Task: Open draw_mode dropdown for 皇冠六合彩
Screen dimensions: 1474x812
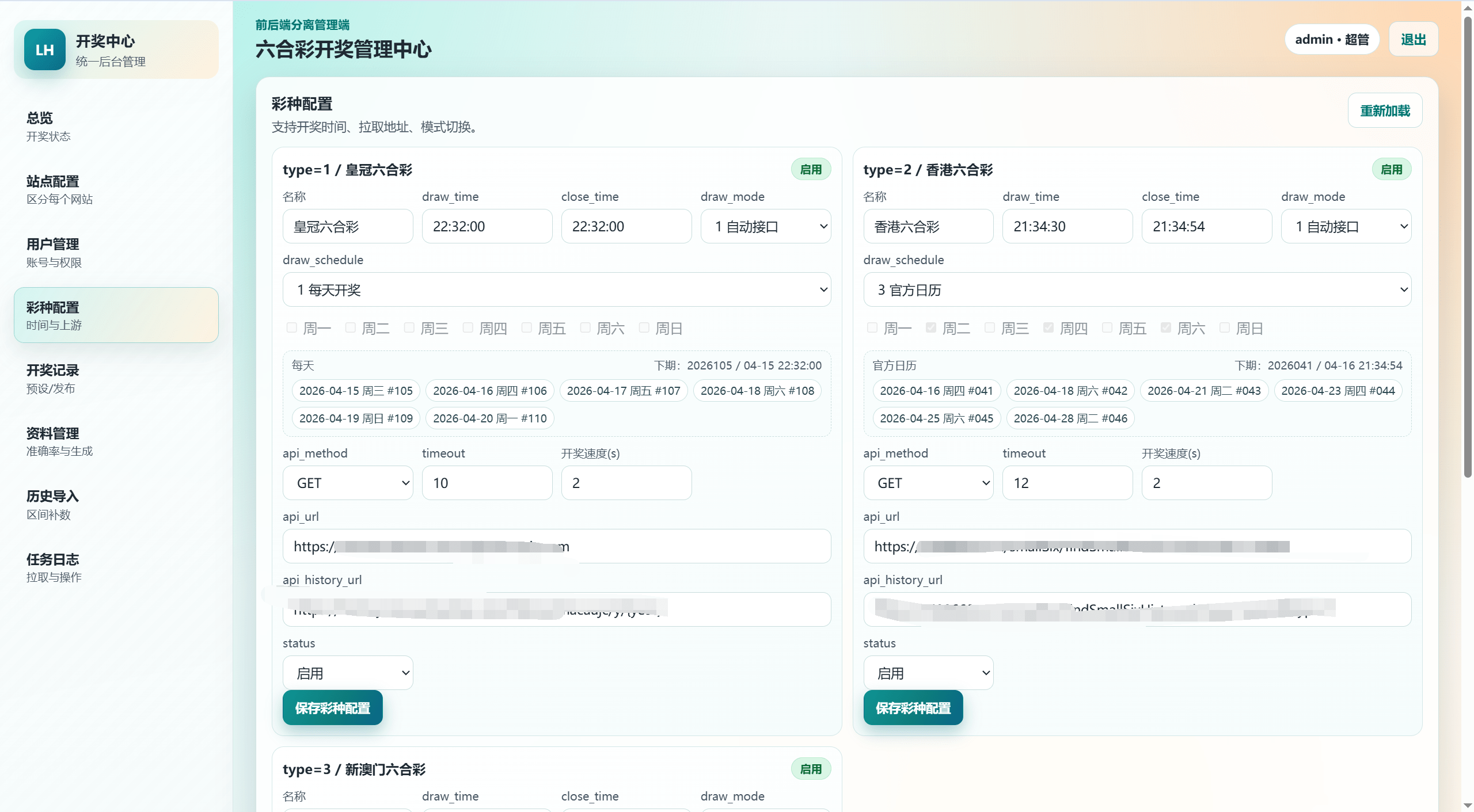Action: pos(765,226)
